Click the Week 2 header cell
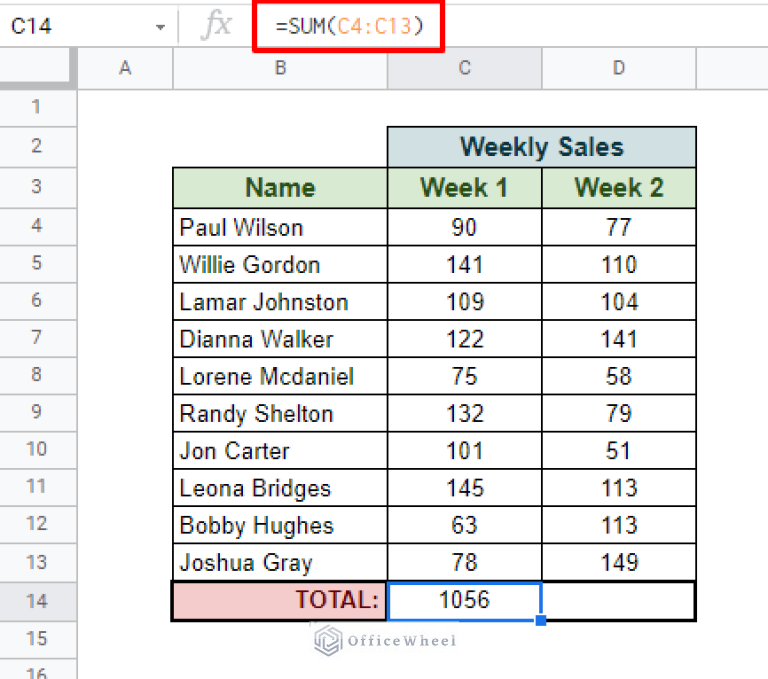Screen dimensions: 768x679 coord(618,188)
